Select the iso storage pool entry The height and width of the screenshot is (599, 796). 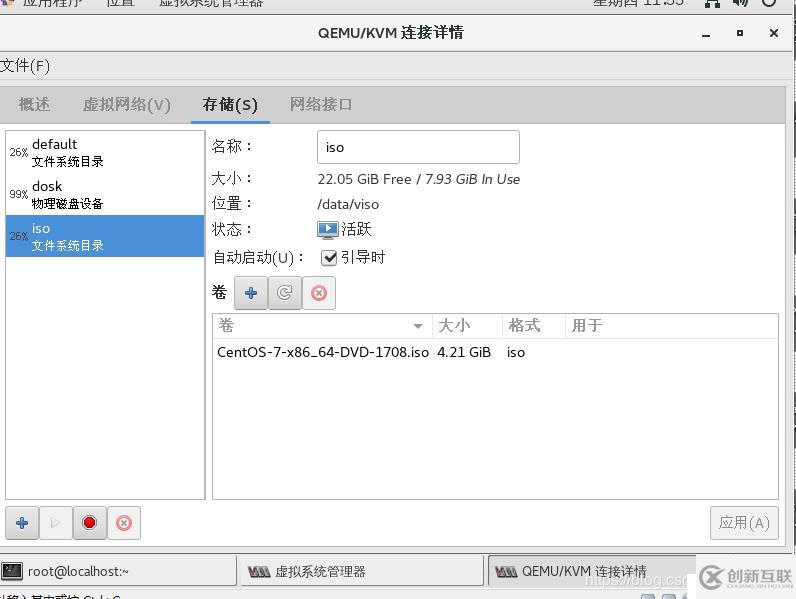105,236
